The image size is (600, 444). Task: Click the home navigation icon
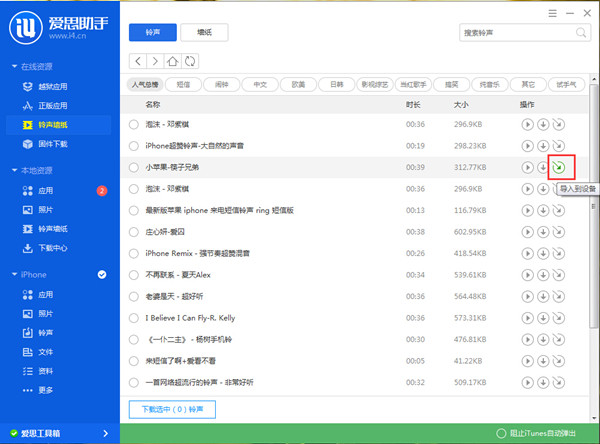(172, 61)
